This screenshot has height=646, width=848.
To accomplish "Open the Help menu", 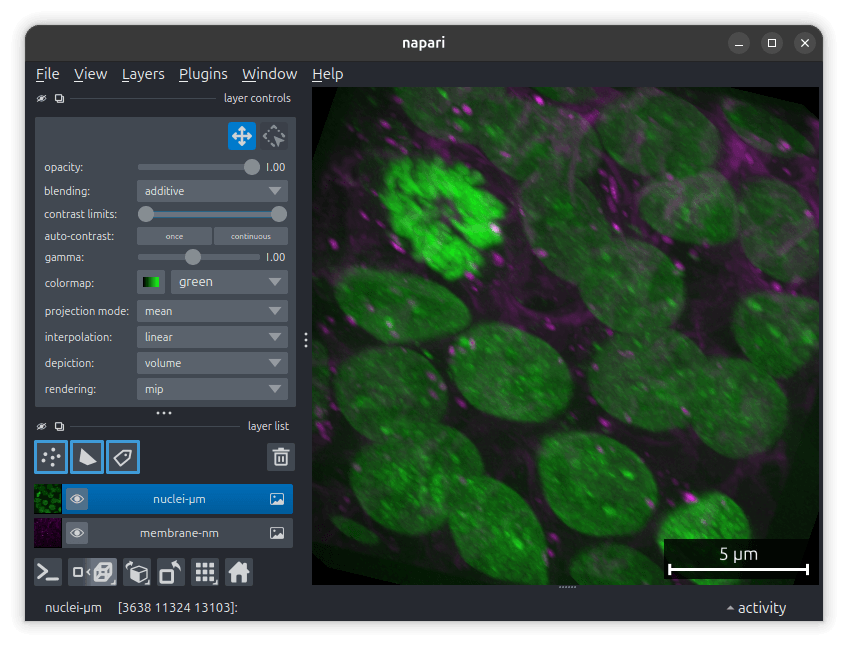I will pyautogui.click(x=328, y=74).
